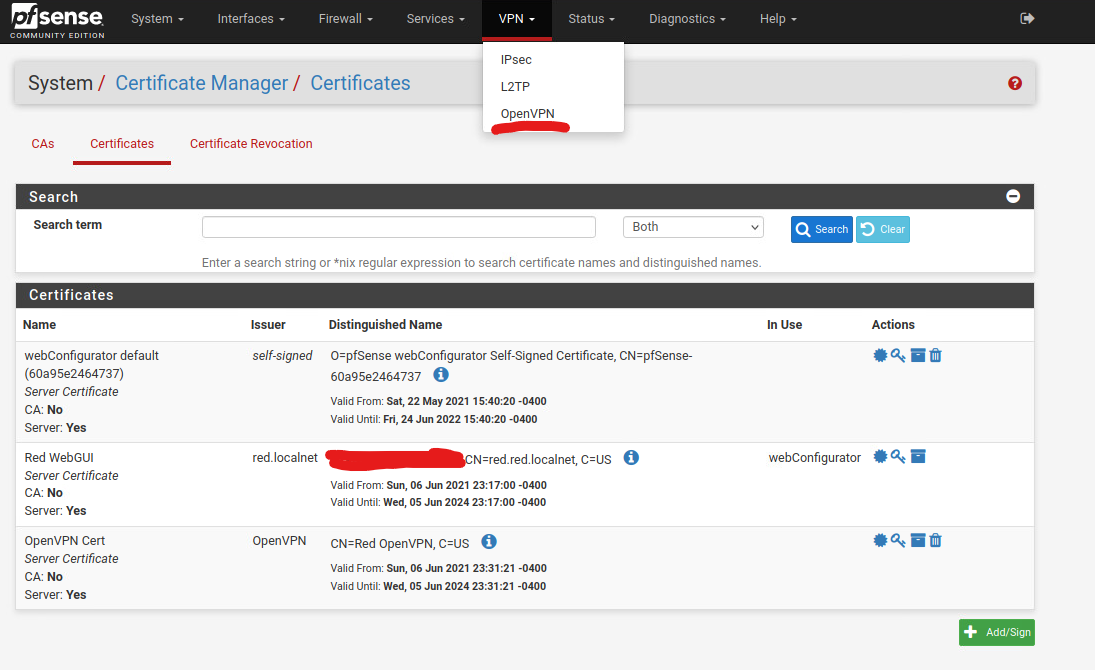The image size is (1095, 670).
Task: Expand the Firewall menu
Action: pos(346,19)
